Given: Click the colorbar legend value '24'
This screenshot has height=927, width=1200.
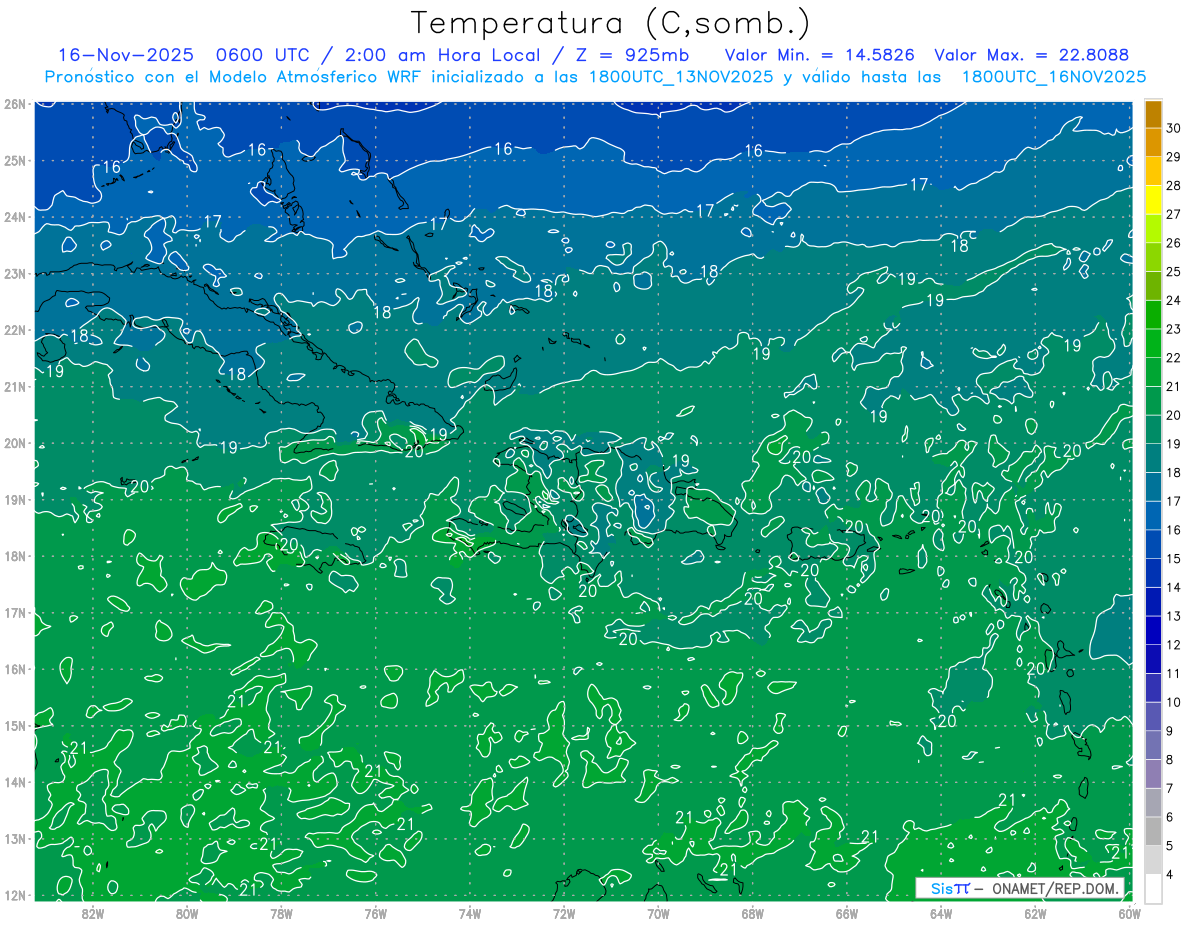Looking at the screenshot, I should 1173,300.
